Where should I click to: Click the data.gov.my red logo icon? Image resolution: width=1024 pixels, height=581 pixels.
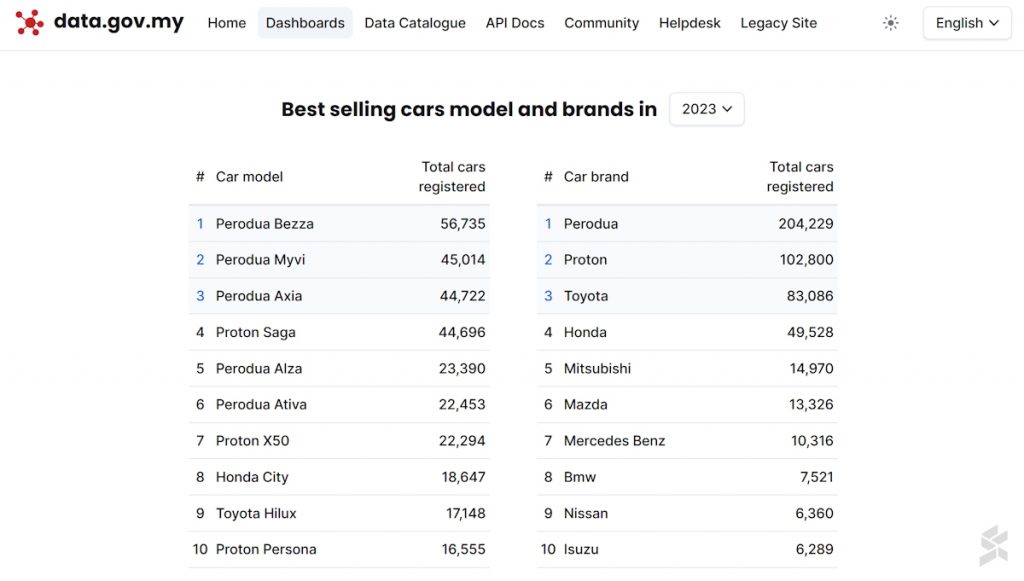(29, 23)
